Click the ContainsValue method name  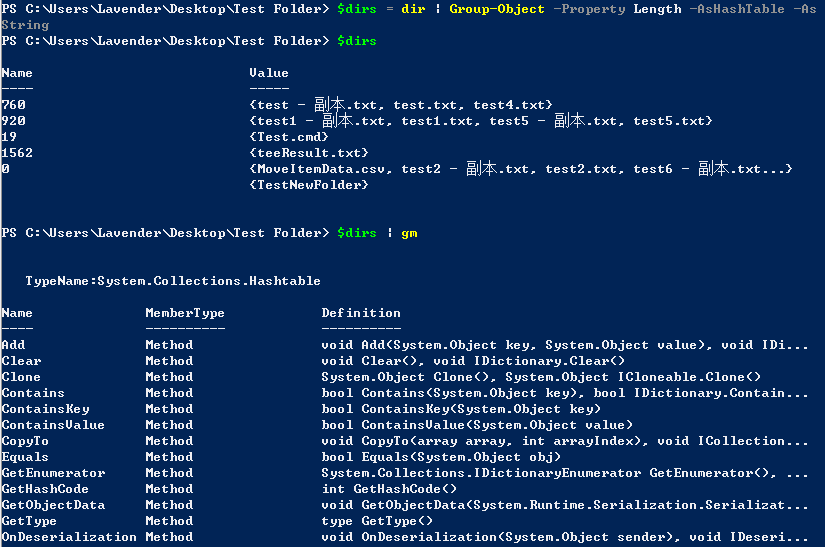[x=53, y=425]
